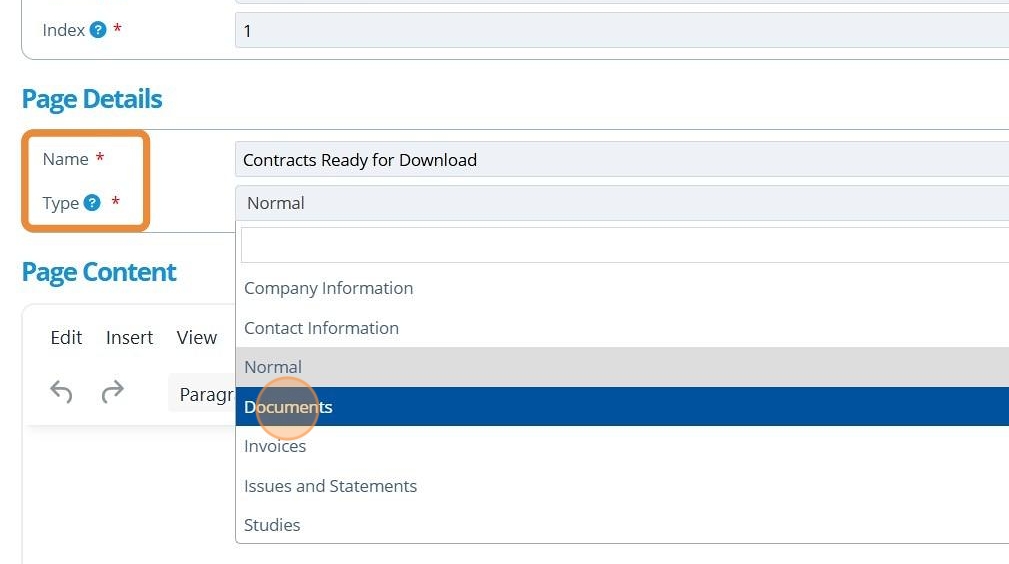Click the undo arrow in editor toolbar
This screenshot has width=1009, height=564.
coord(61,392)
